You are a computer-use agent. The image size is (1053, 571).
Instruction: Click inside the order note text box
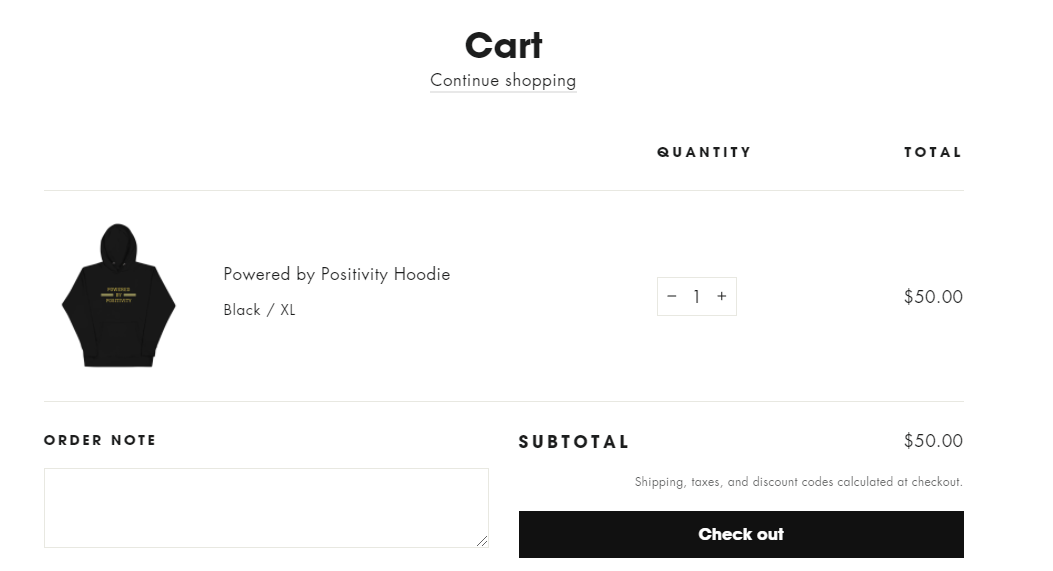(x=266, y=508)
